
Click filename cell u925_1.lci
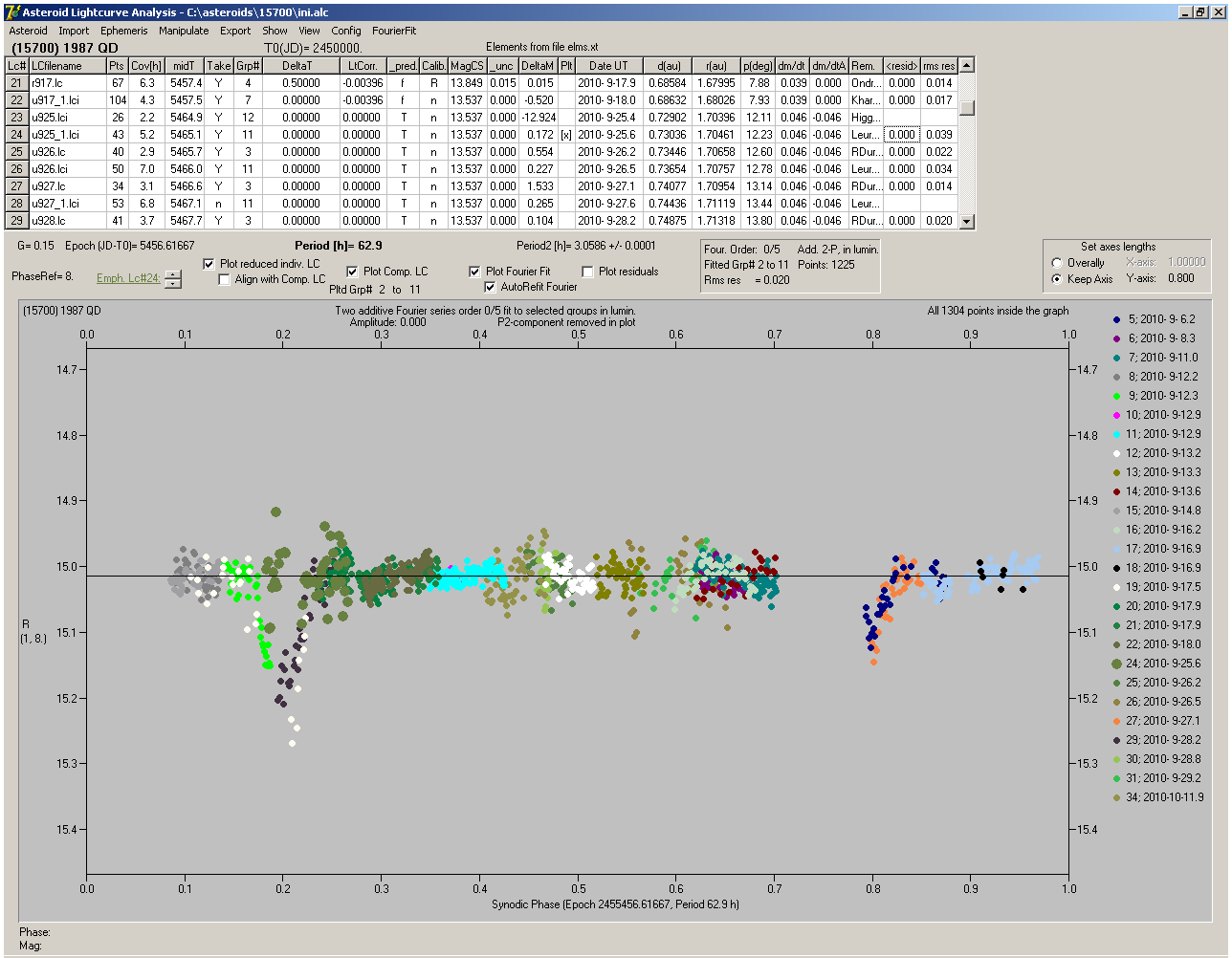coord(67,135)
